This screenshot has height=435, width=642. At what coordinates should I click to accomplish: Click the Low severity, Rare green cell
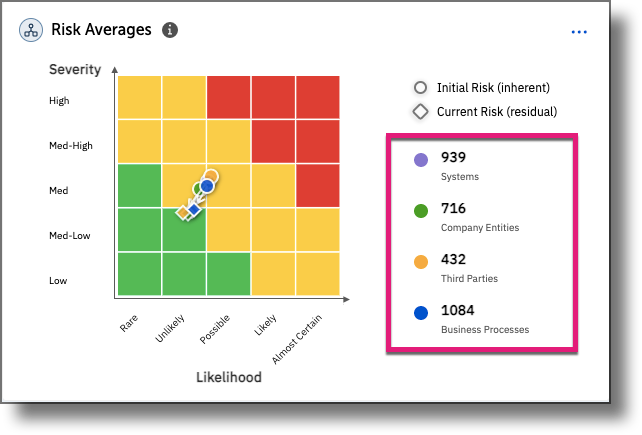coord(139,275)
